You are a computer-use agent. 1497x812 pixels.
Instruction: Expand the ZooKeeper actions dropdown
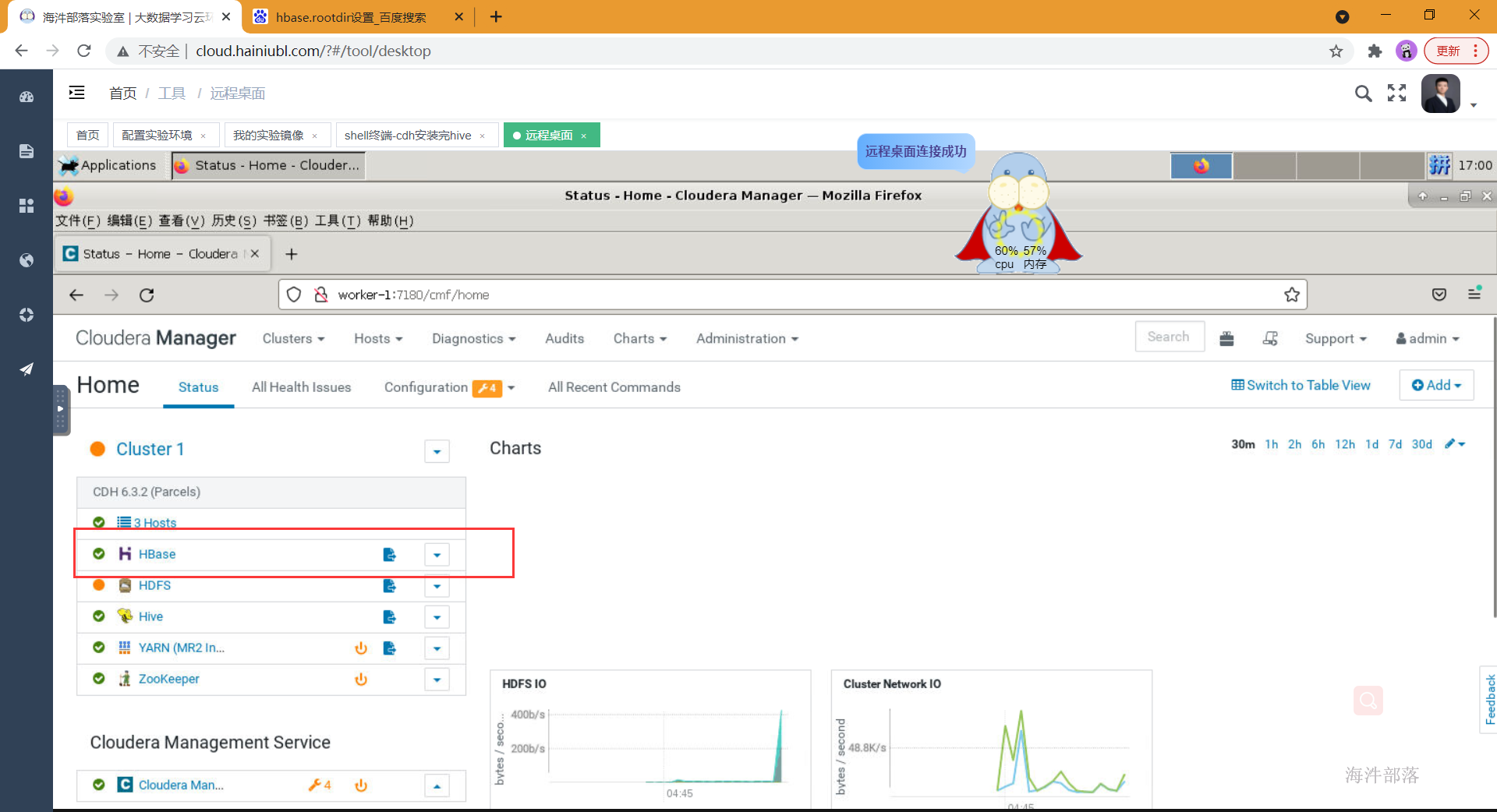(437, 680)
